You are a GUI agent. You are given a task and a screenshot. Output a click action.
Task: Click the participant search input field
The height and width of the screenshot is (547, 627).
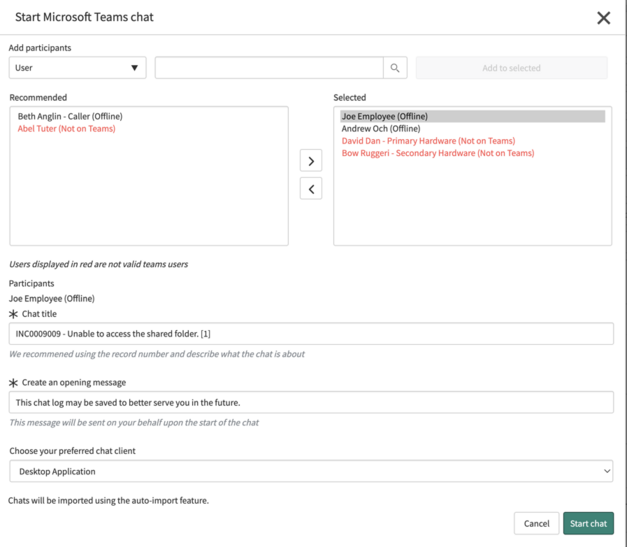click(x=269, y=68)
